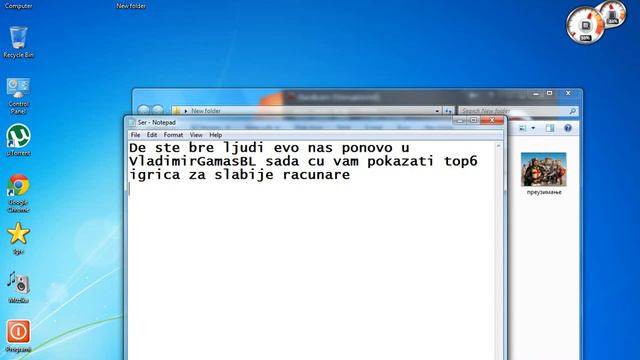Screen dimensions: 640x360
Task: Click the Notepad icon in title bar
Action: click(132, 122)
